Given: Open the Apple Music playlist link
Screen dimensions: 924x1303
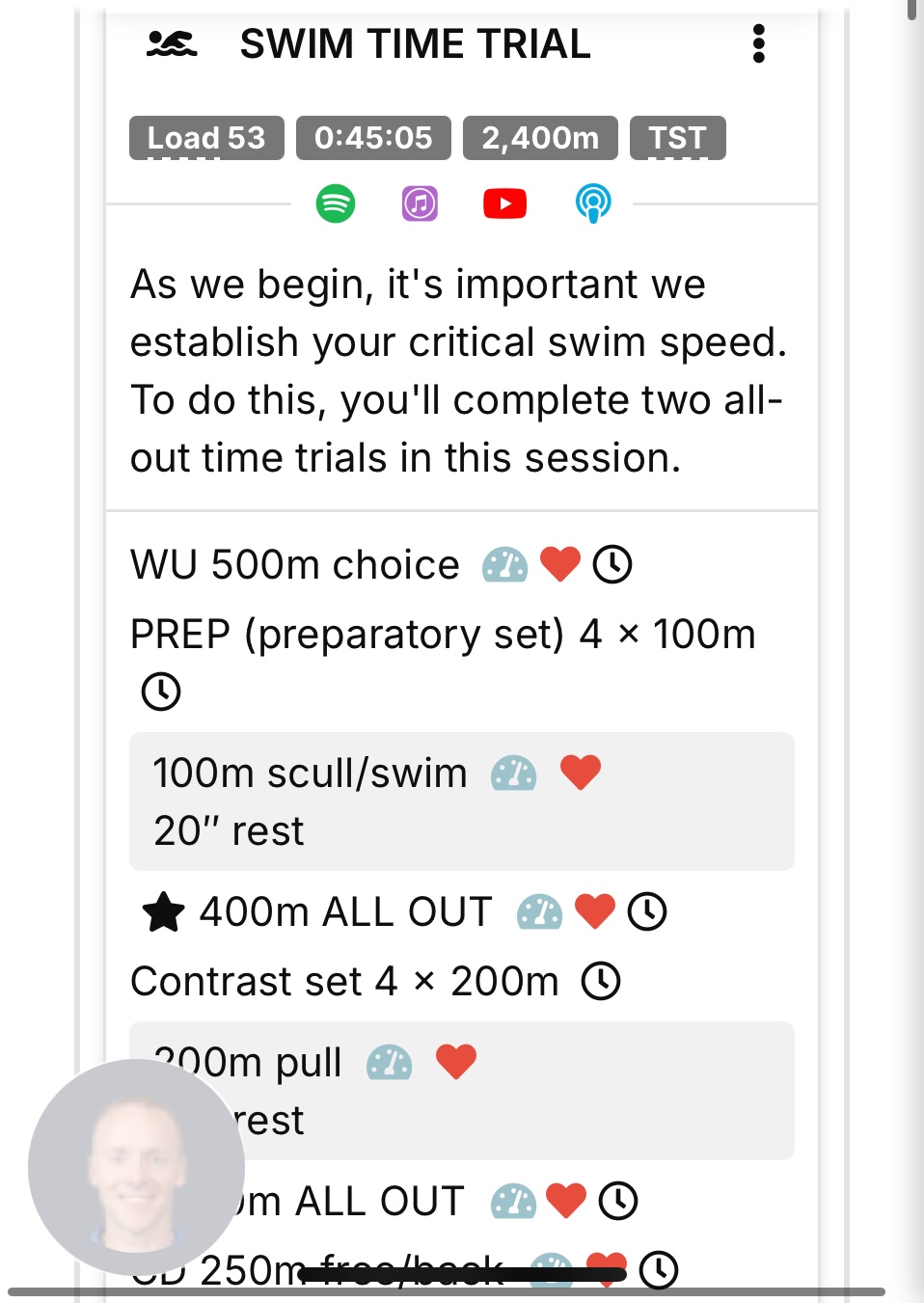Looking at the screenshot, I should click(420, 204).
